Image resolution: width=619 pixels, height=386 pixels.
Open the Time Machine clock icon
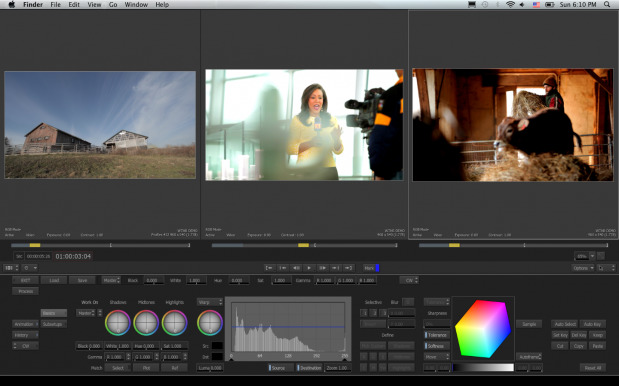[485, 5]
